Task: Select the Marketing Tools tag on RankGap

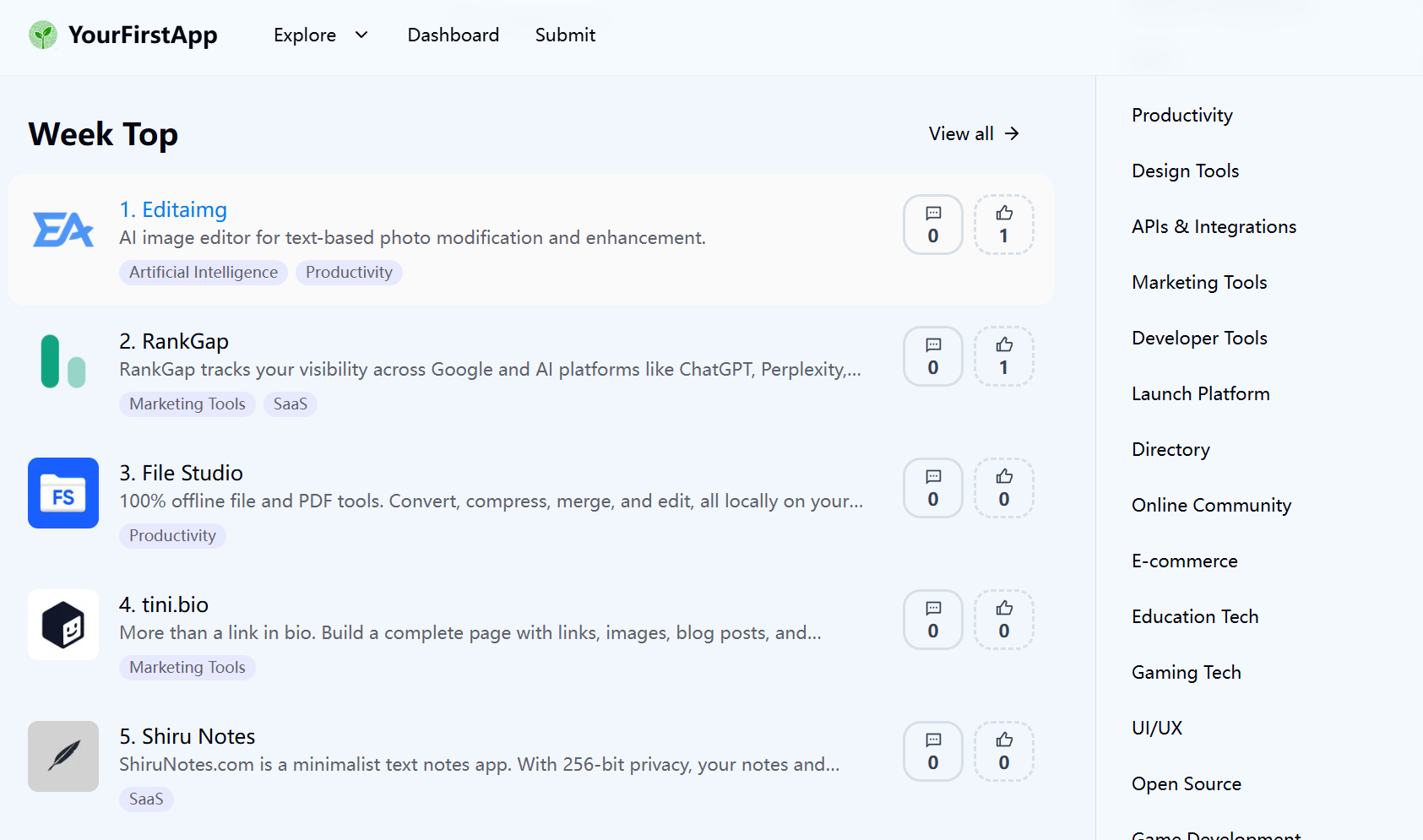Action: point(187,404)
